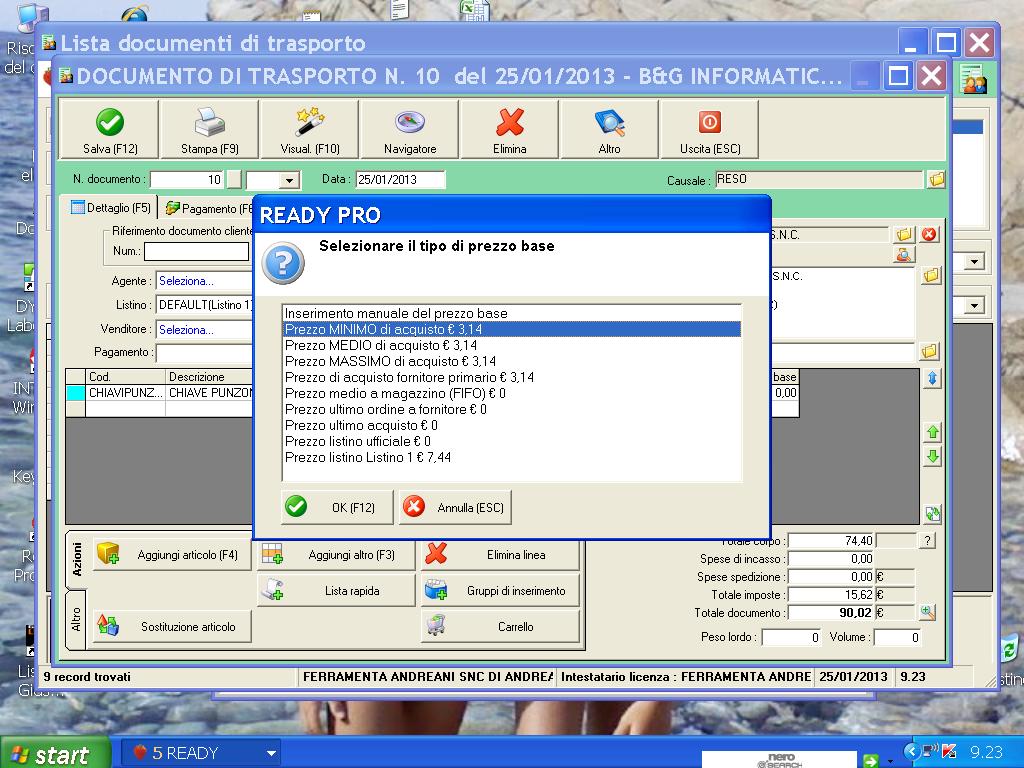Click magnifier icon next to Totale documento
Screen dimensions: 1024x768
click(927, 613)
